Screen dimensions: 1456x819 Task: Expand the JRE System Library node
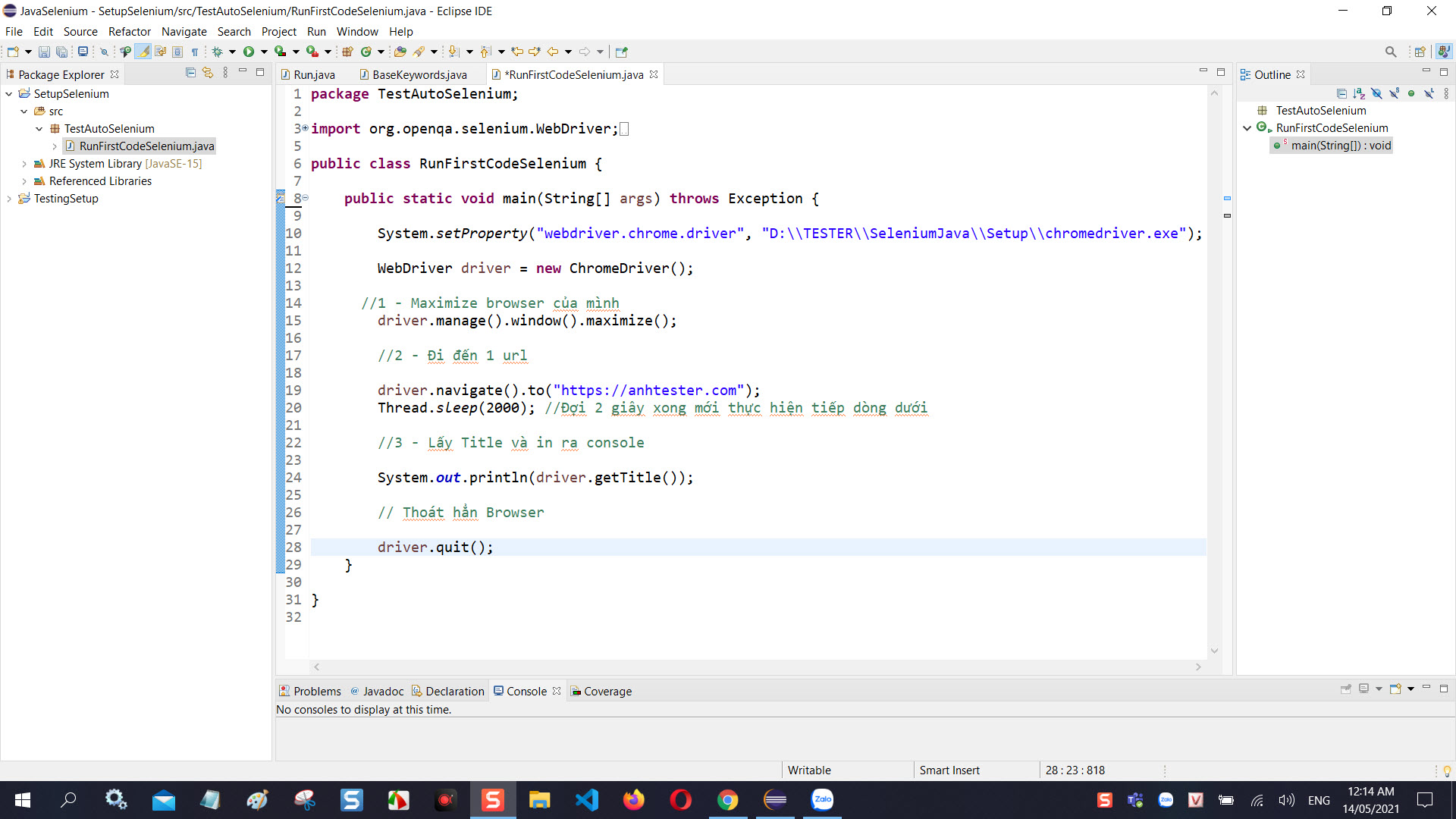tap(24, 164)
